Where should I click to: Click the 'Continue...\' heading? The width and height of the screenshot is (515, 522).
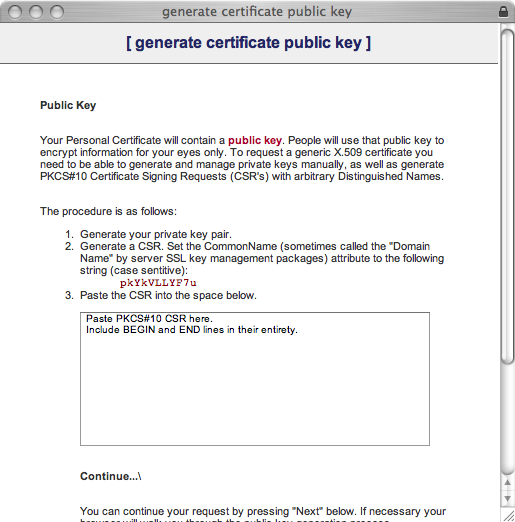(111, 476)
